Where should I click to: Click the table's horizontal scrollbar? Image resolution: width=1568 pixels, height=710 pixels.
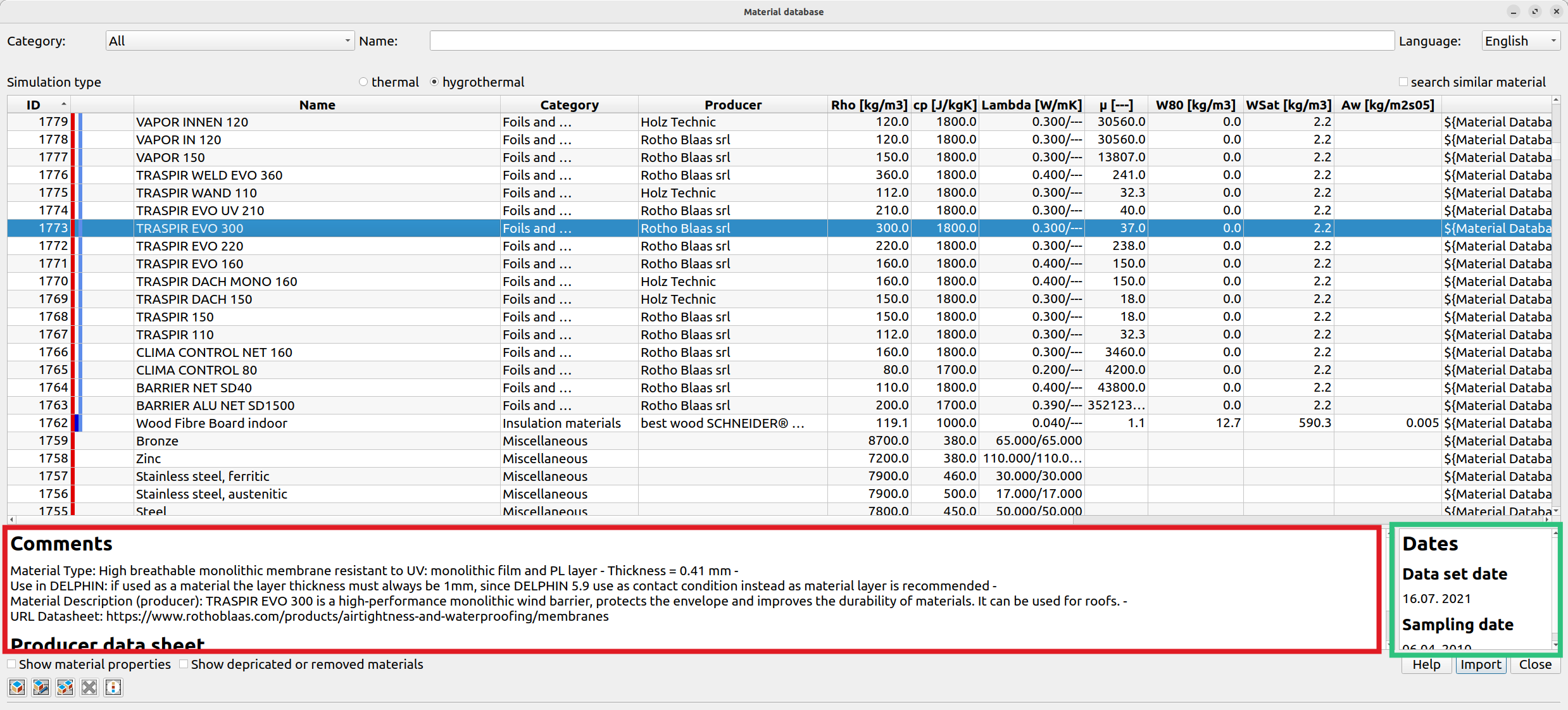tap(779, 520)
